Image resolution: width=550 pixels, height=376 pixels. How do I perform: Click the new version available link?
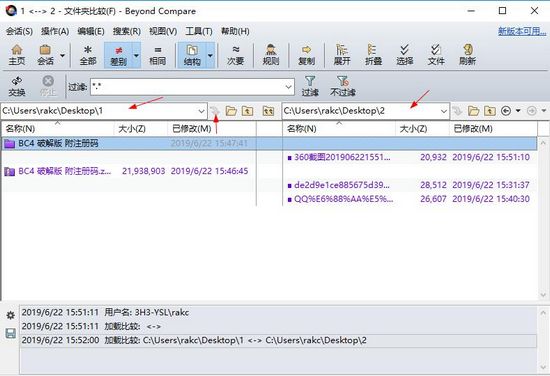coord(522,31)
